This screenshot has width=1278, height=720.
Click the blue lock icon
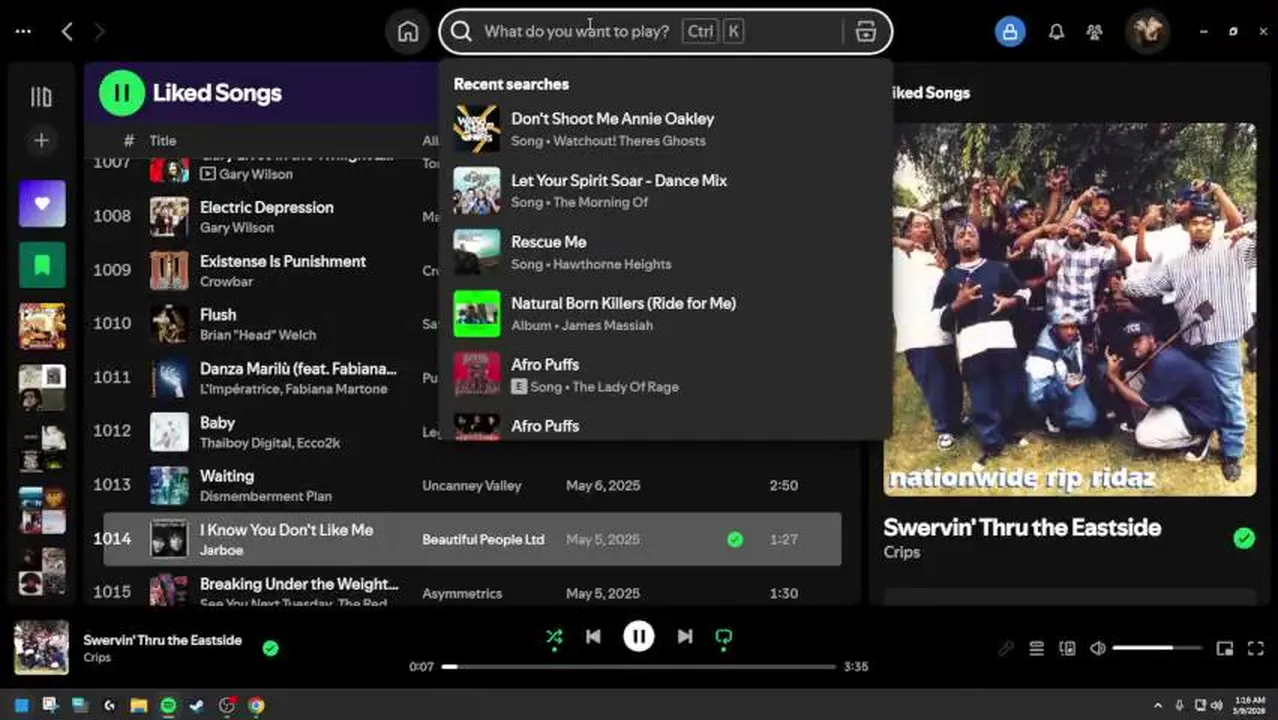[1010, 32]
